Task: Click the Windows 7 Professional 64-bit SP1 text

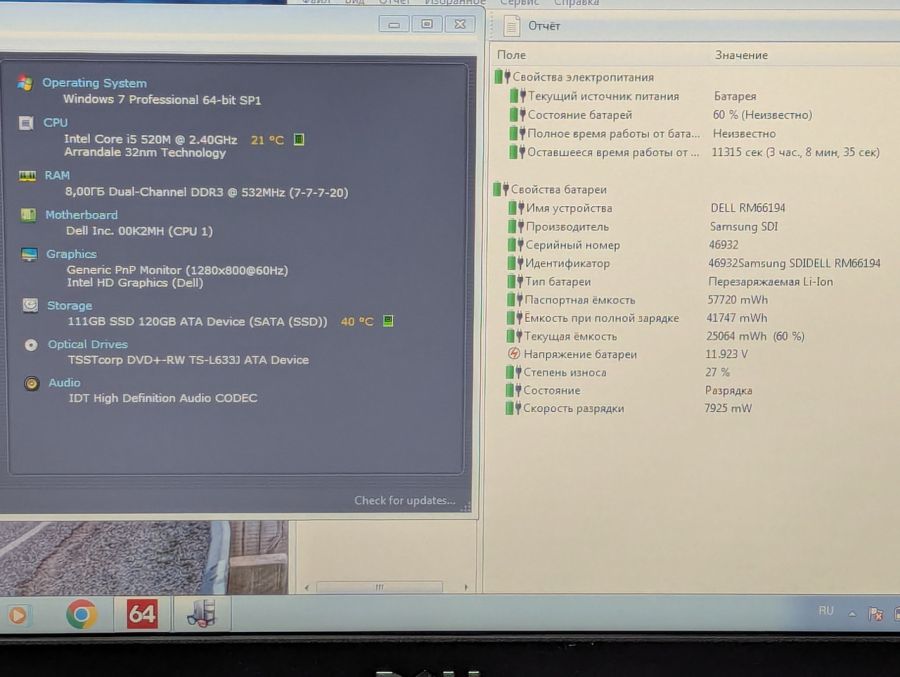Action: coord(162,99)
